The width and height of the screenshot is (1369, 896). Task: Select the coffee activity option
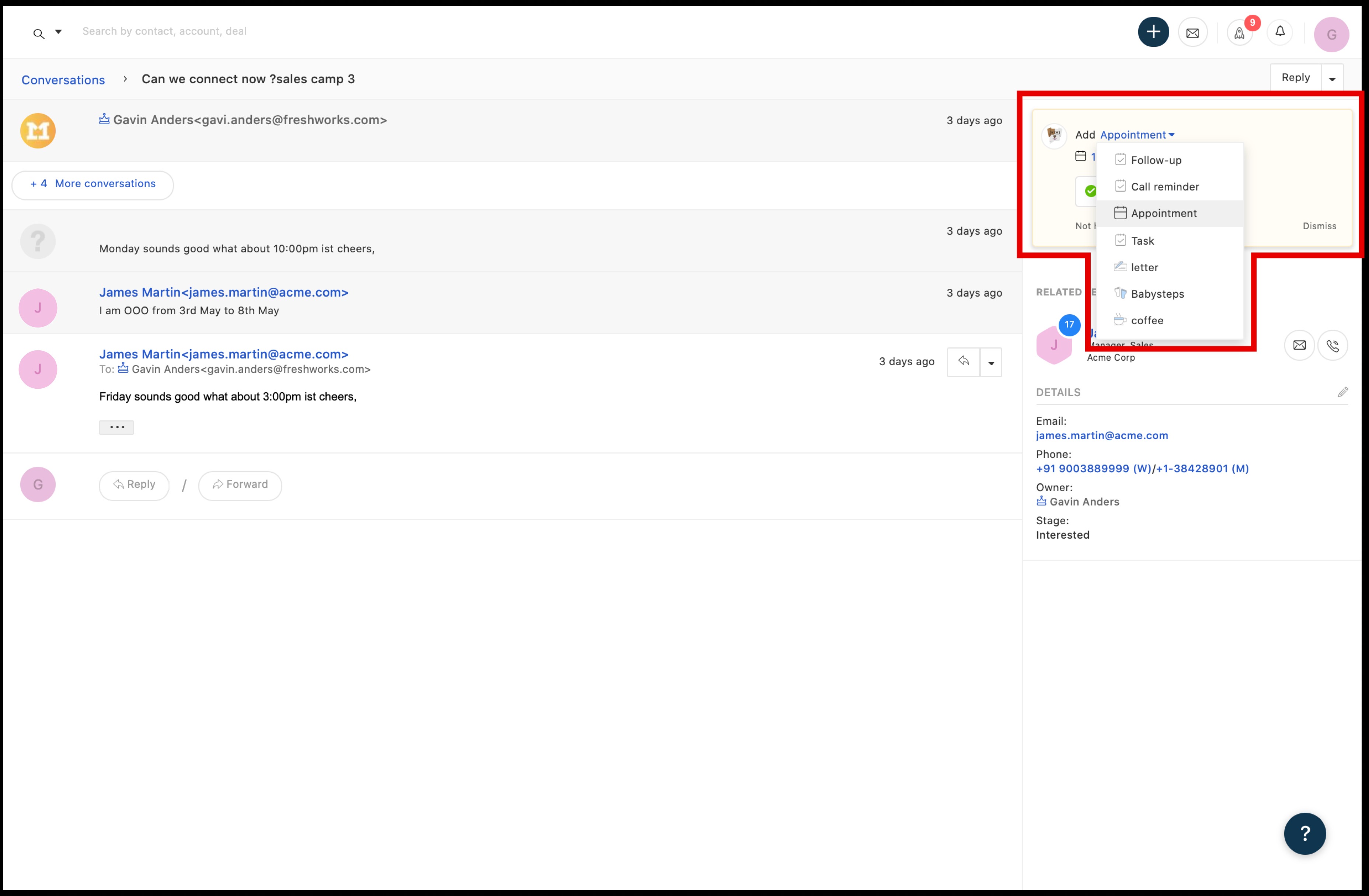point(1146,320)
